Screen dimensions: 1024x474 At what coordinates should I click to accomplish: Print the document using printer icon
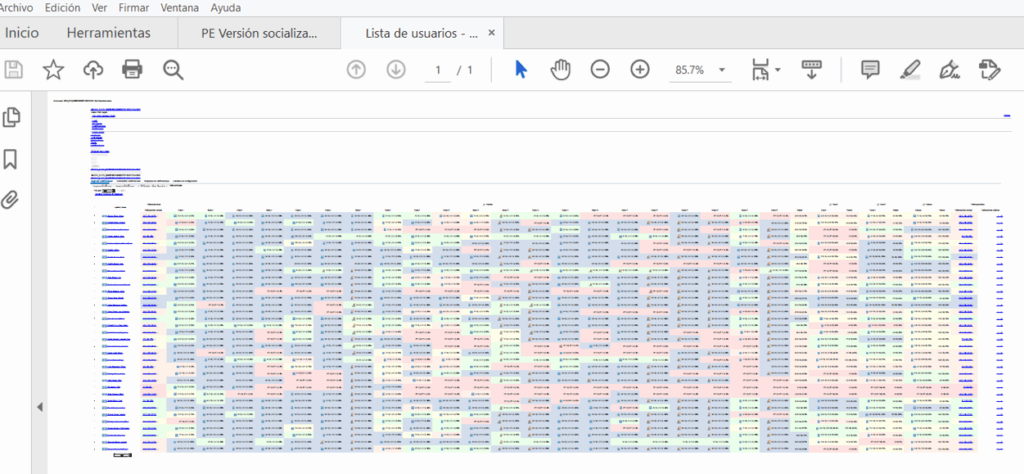[133, 69]
